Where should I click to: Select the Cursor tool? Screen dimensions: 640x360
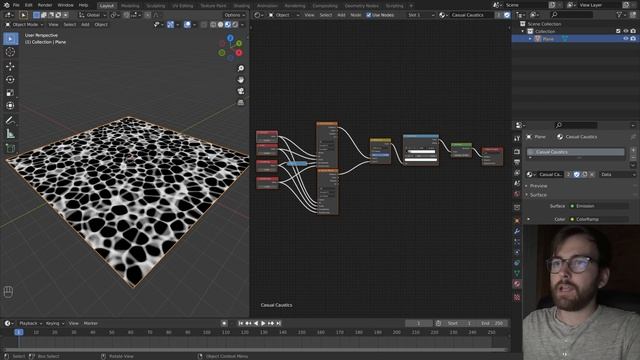pos(11,52)
